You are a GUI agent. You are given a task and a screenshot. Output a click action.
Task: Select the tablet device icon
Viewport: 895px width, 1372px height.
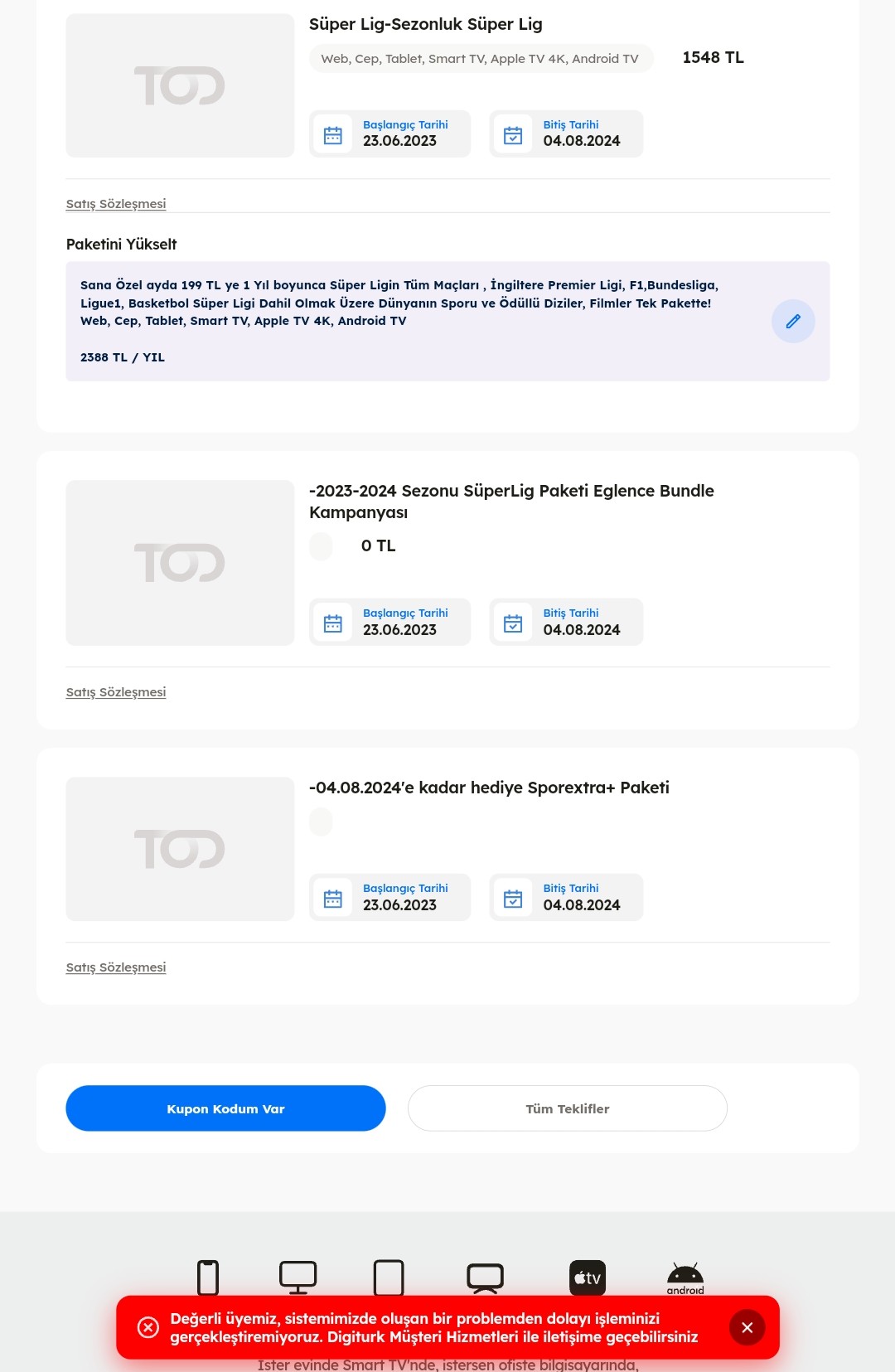[x=389, y=1277]
